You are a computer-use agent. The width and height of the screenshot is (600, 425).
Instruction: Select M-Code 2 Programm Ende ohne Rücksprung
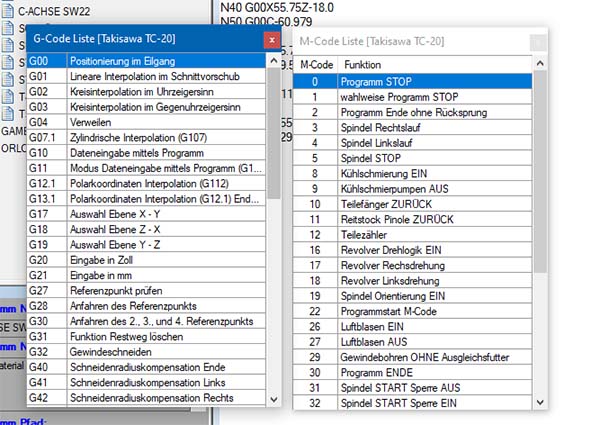pyautogui.click(x=412, y=112)
